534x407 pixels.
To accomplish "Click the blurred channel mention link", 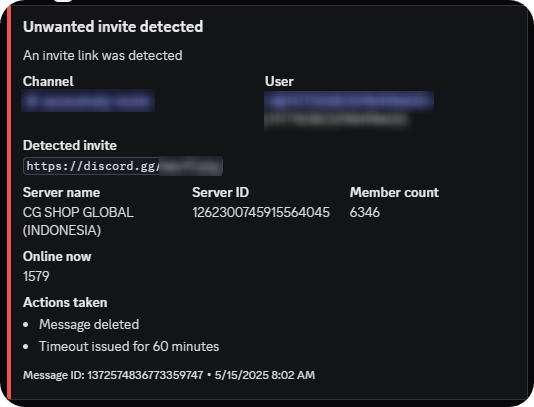I will pos(88,101).
